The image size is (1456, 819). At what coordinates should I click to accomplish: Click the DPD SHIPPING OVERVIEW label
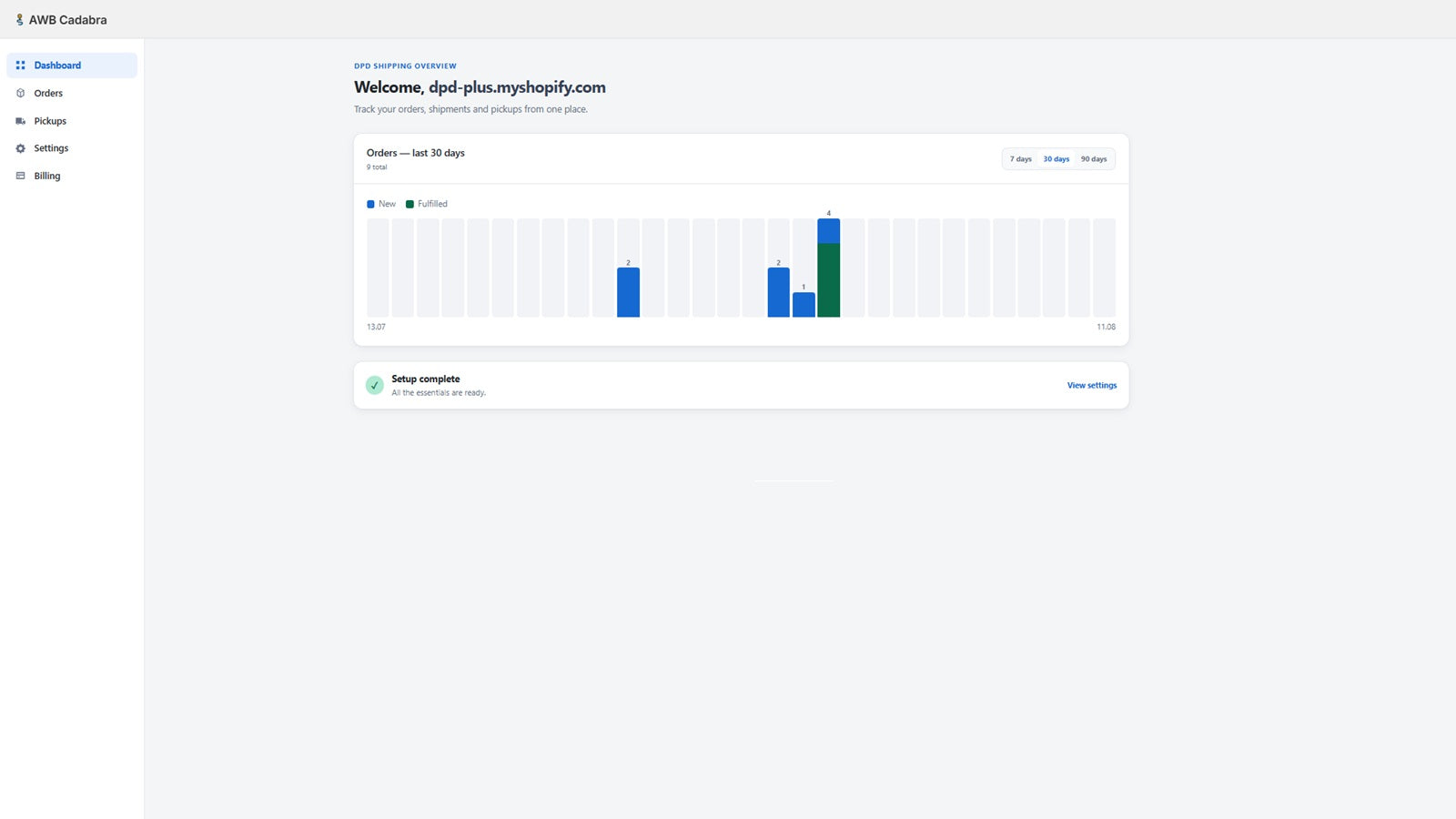tap(405, 66)
